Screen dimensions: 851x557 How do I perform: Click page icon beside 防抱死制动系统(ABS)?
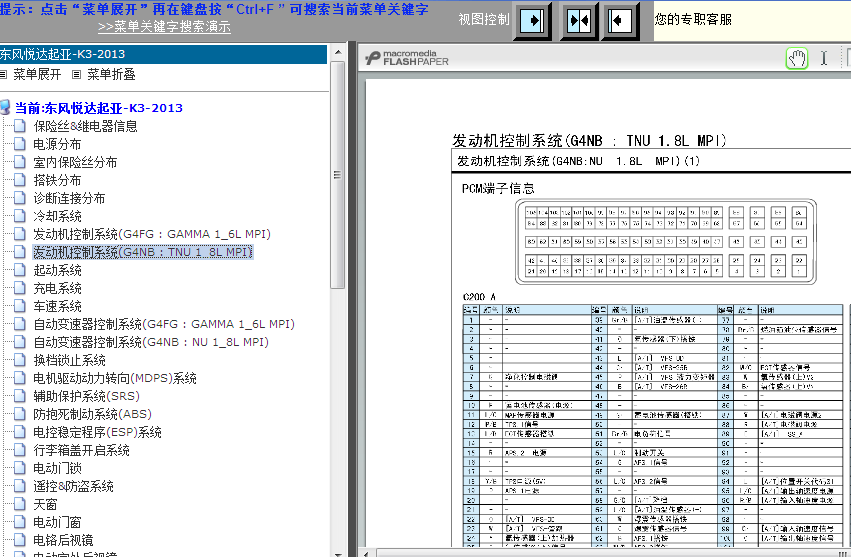[20, 414]
